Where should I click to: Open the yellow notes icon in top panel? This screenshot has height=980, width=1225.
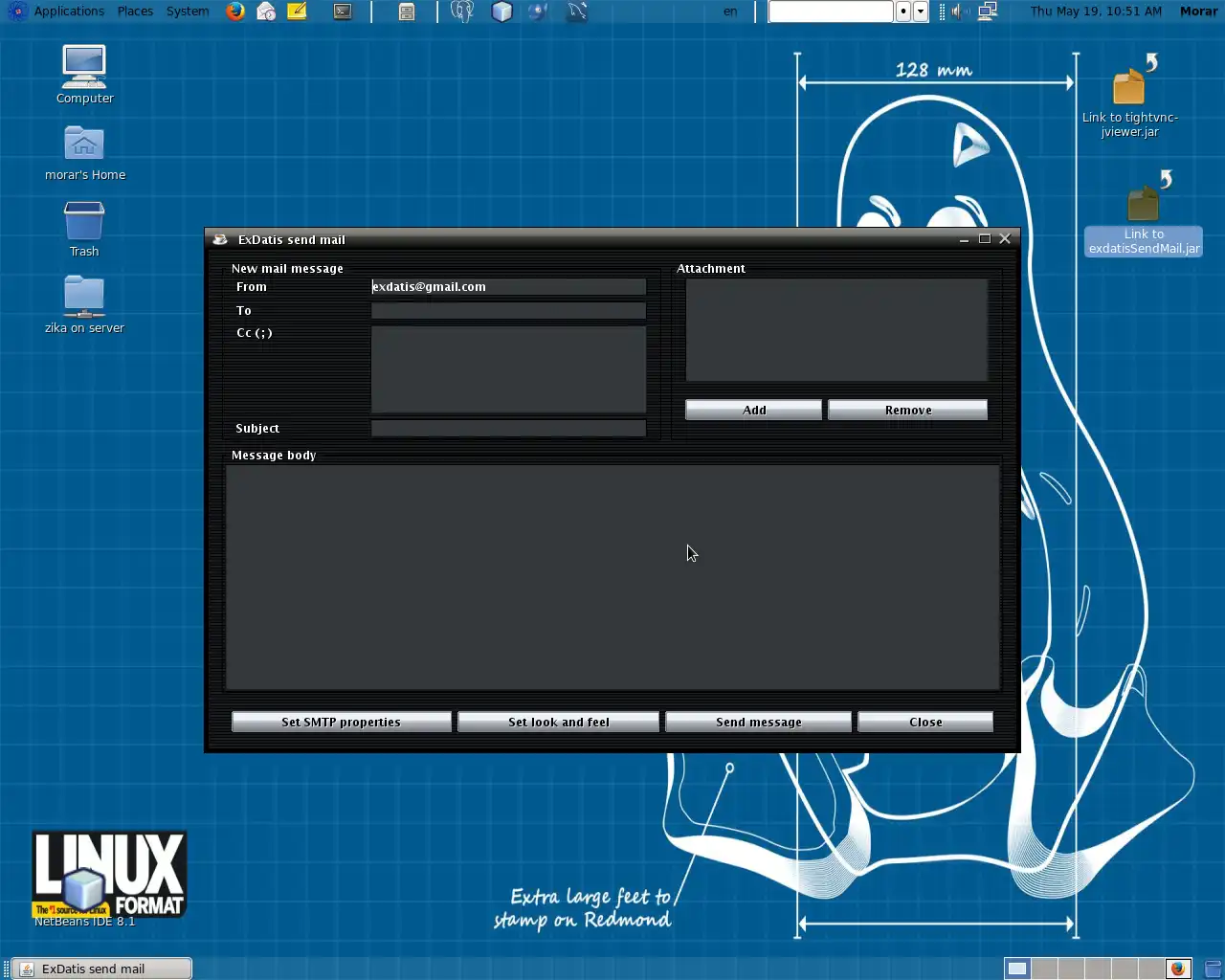tap(297, 11)
